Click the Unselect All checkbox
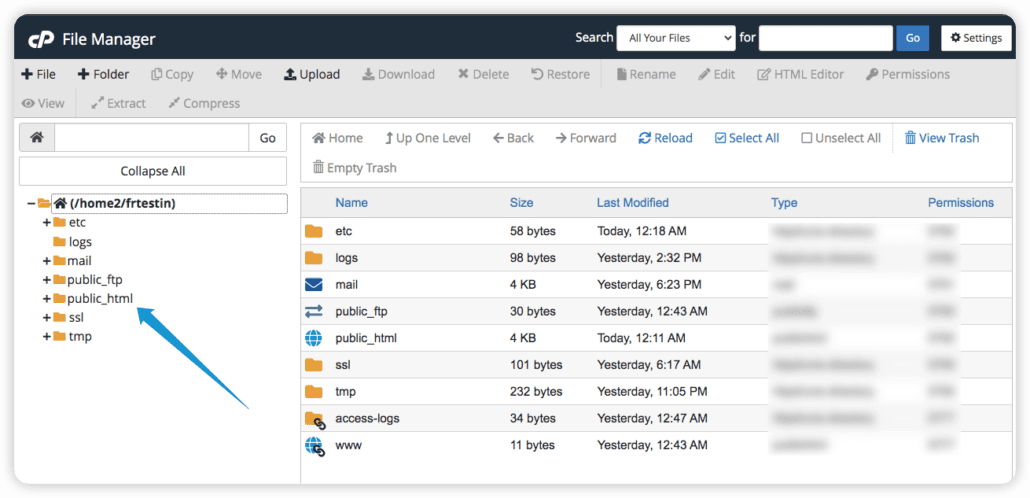The height and width of the screenshot is (498, 1030). coord(806,138)
